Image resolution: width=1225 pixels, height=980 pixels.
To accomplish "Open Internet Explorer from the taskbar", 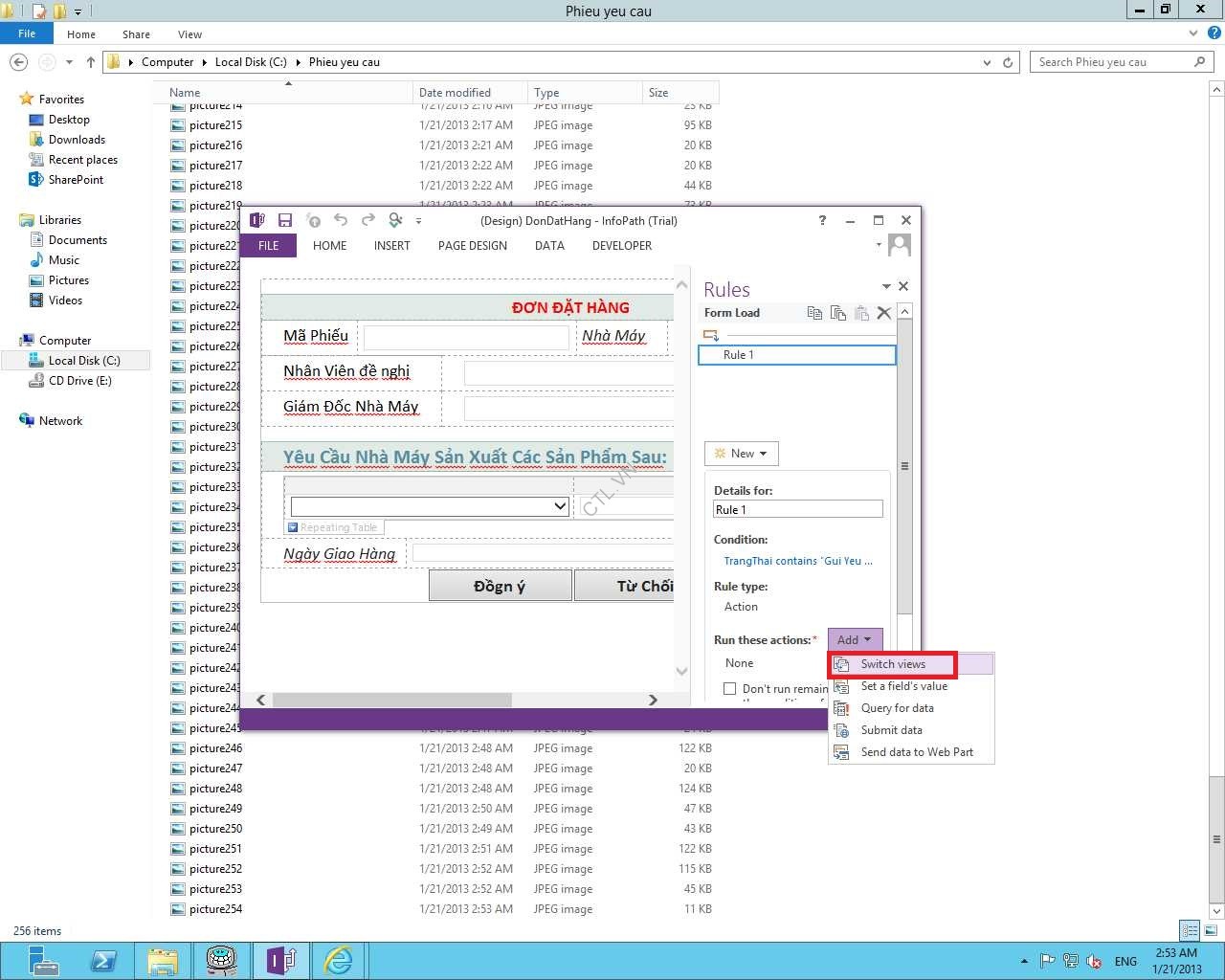I will [338, 960].
